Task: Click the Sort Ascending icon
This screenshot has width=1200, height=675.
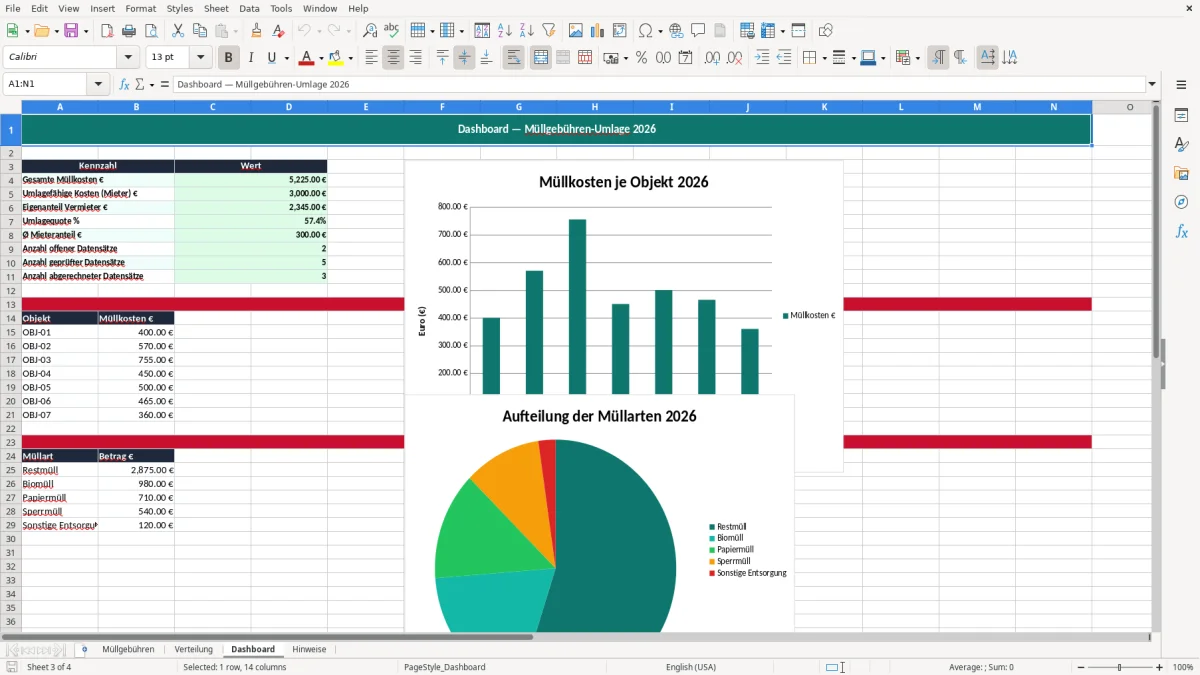Action: [505, 31]
